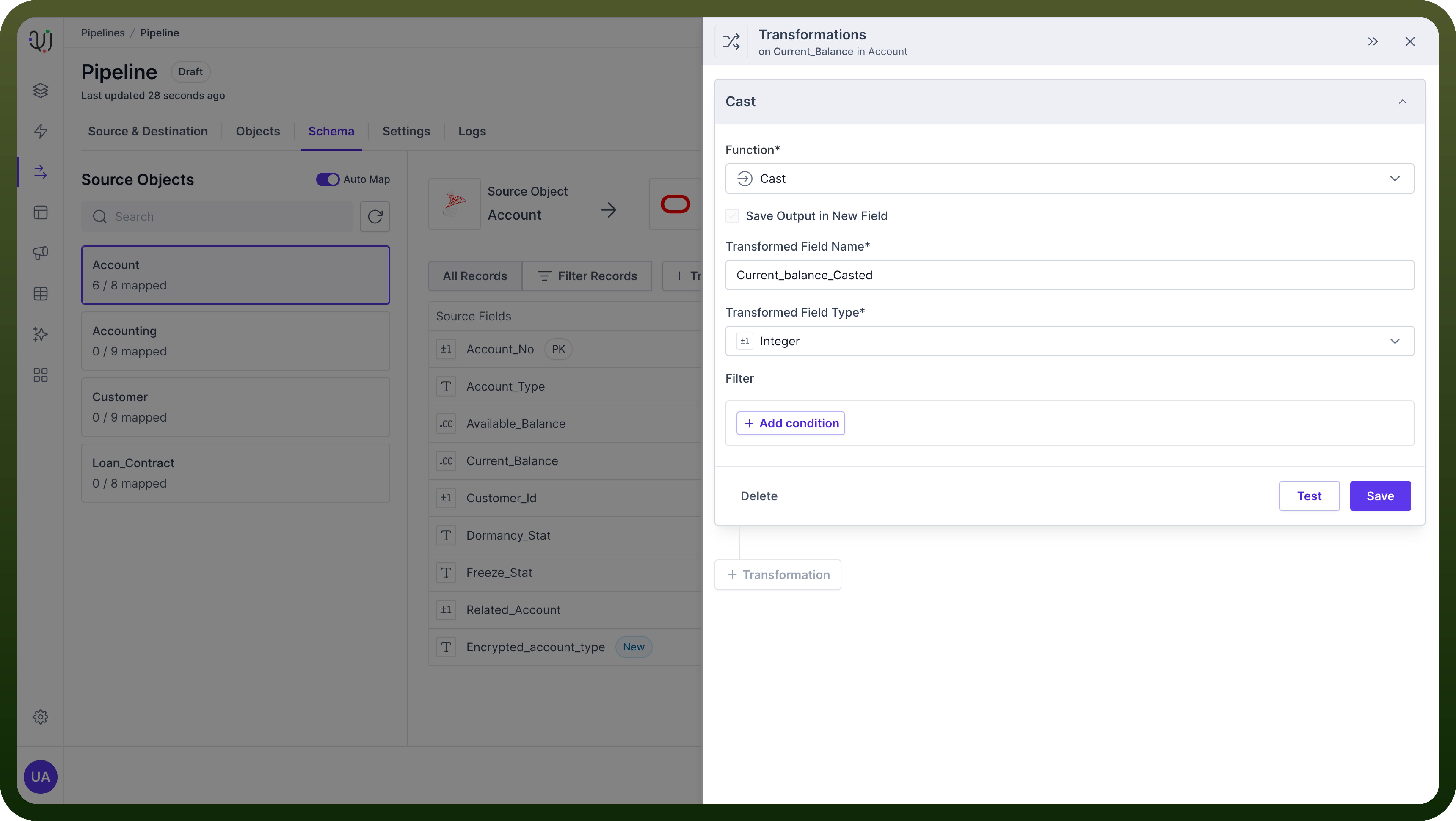Refresh the Source Objects list
The height and width of the screenshot is (821, 1456).
pos(375,216)
